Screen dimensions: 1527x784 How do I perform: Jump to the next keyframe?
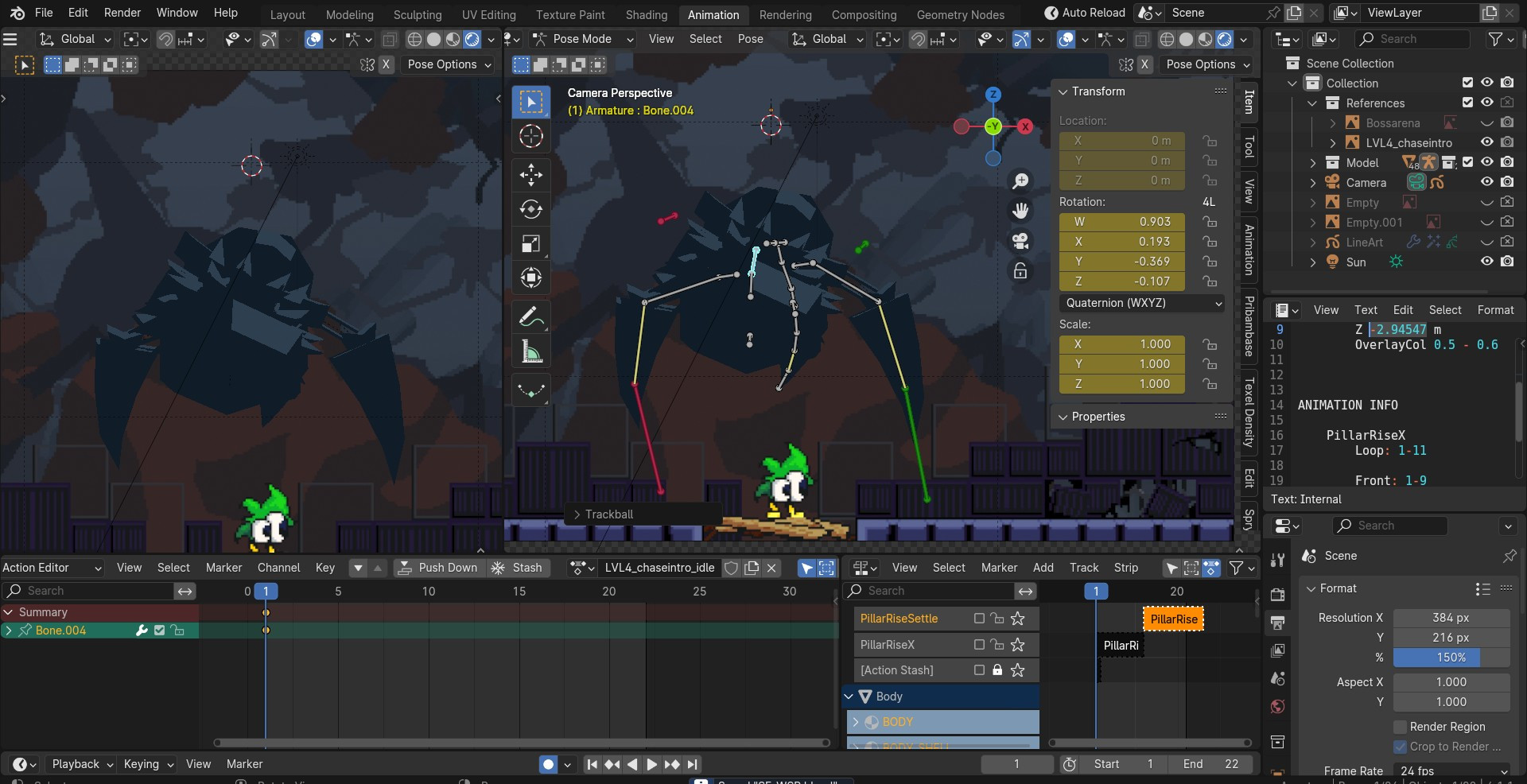coord(672,764)
